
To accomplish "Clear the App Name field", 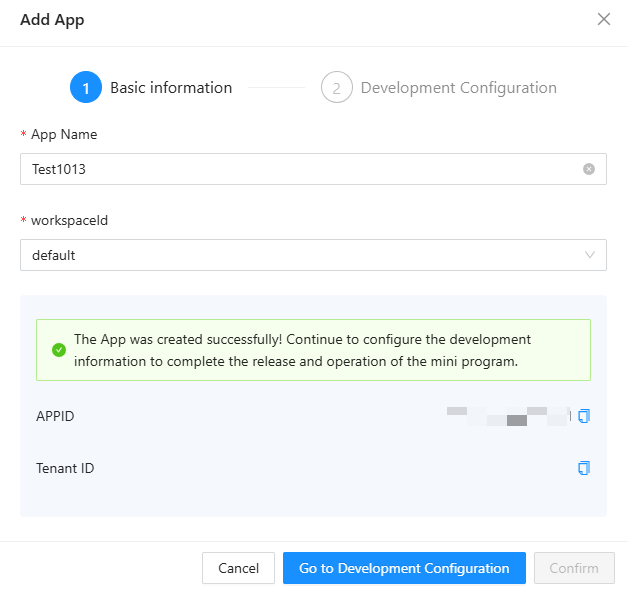I will [589, 169].
